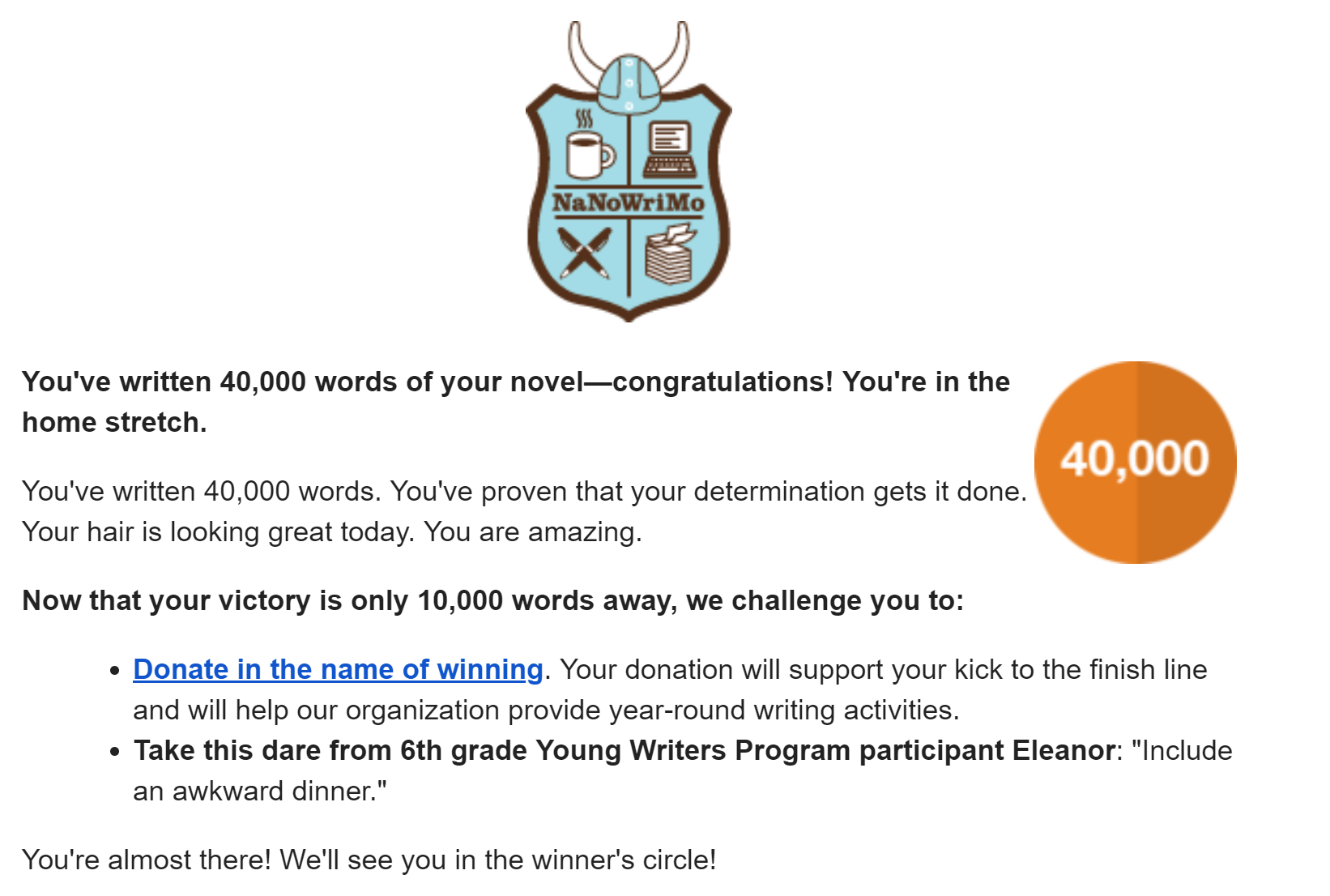The height and width of the screenshot is (896, 1330).
Task: Click the crossed pens icon in the shield
Action: (x=585, y=252)
